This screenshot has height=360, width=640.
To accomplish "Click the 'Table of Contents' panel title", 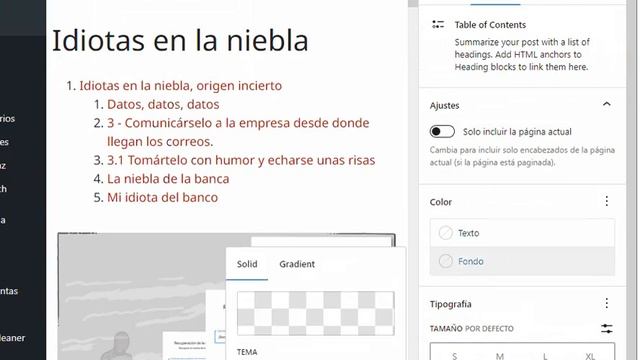I will click(490, 25).
